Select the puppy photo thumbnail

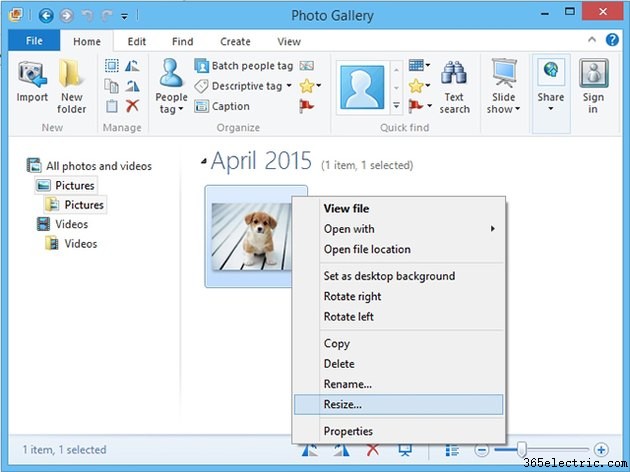tap(251, 236)
